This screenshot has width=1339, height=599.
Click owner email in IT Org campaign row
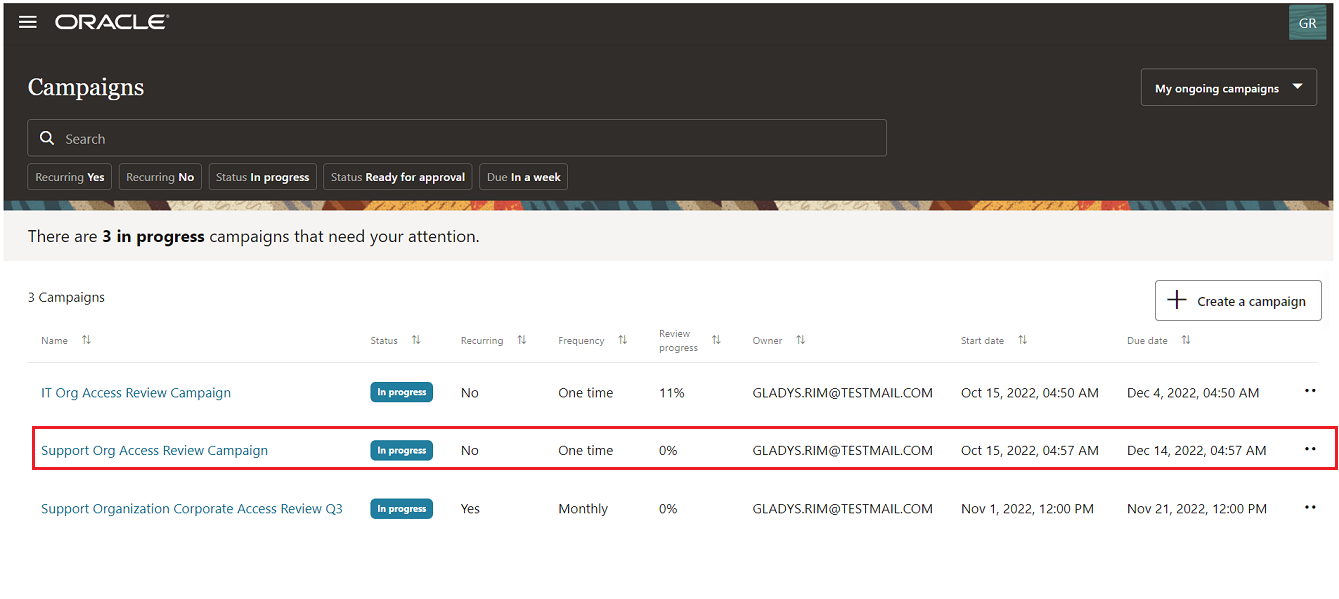(x=843, y=393)
